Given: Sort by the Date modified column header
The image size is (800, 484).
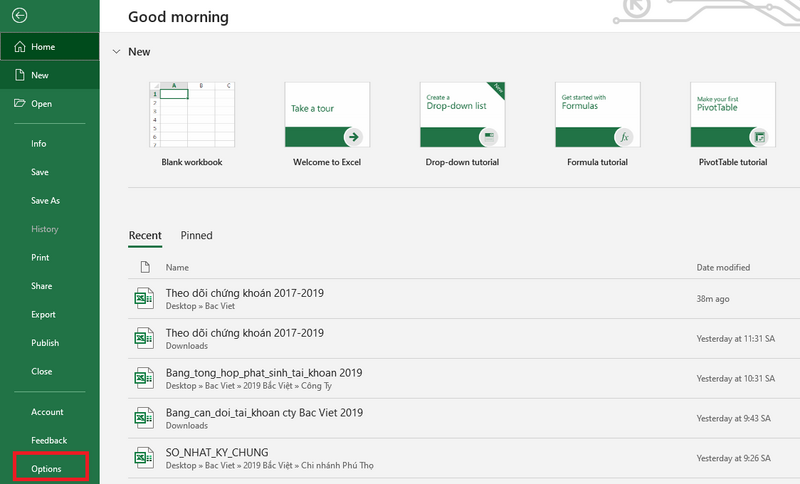Looking at the screenshot, I should [723, 267].
